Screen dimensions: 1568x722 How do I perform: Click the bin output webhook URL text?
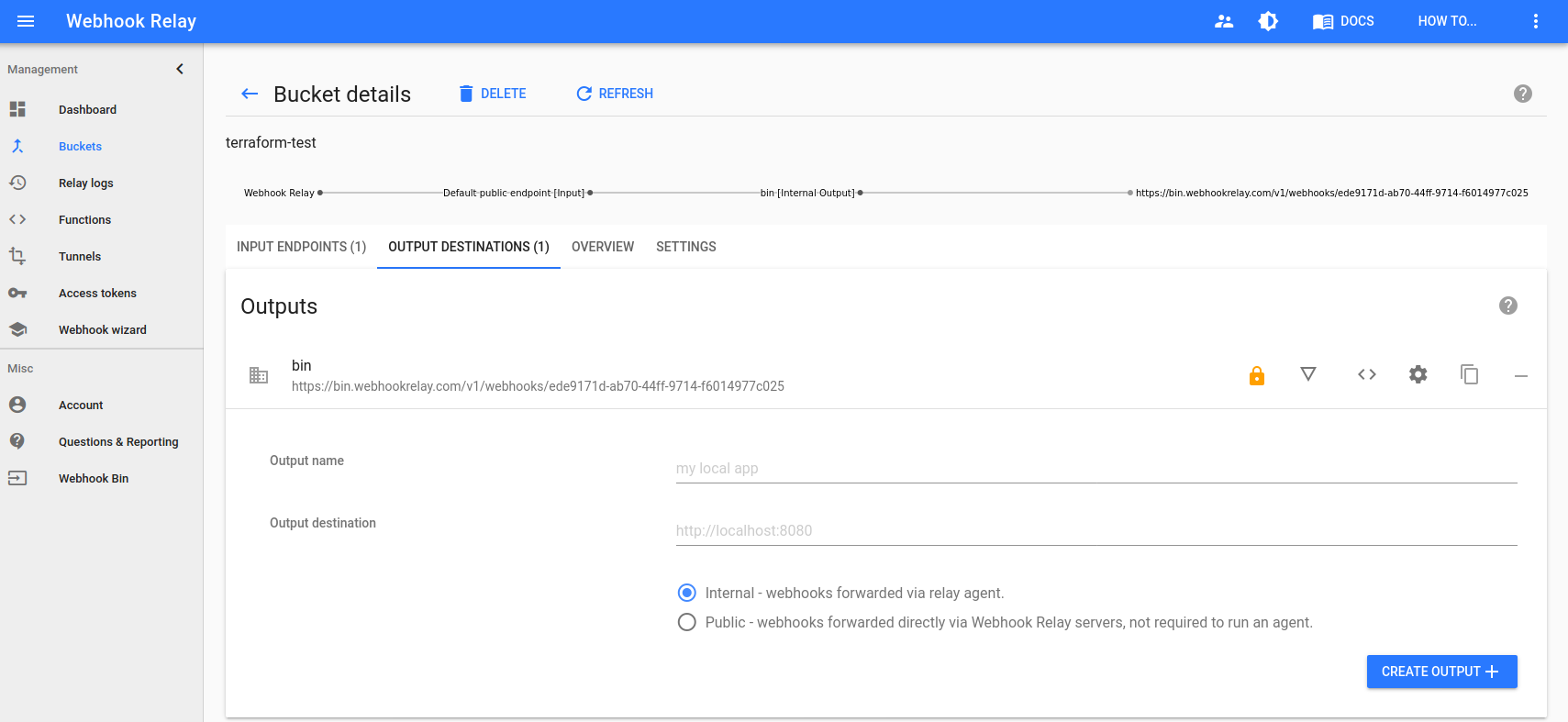click(x=538, y=386)
